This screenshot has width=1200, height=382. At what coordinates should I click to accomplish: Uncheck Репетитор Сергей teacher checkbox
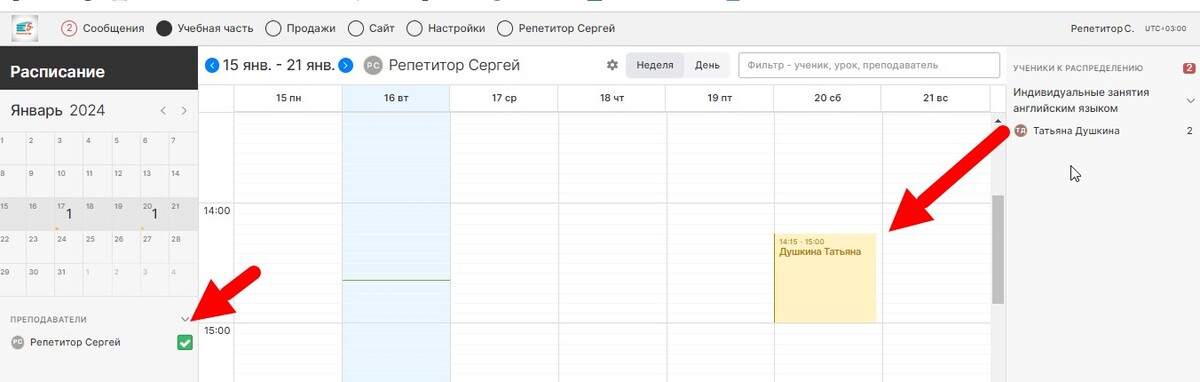[185, 343]
